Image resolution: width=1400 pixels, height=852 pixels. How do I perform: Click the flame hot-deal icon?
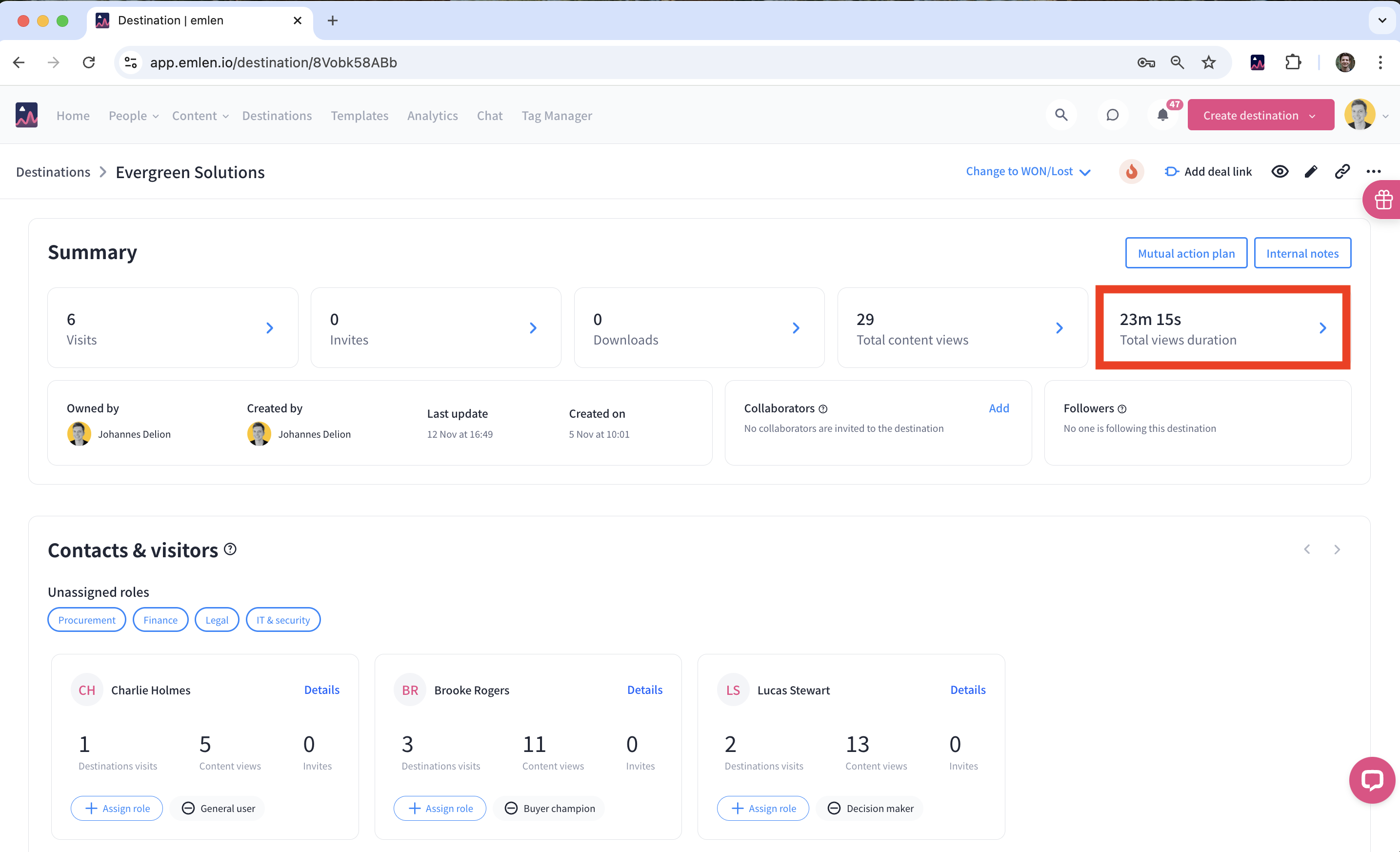[x=1131, y=172]
